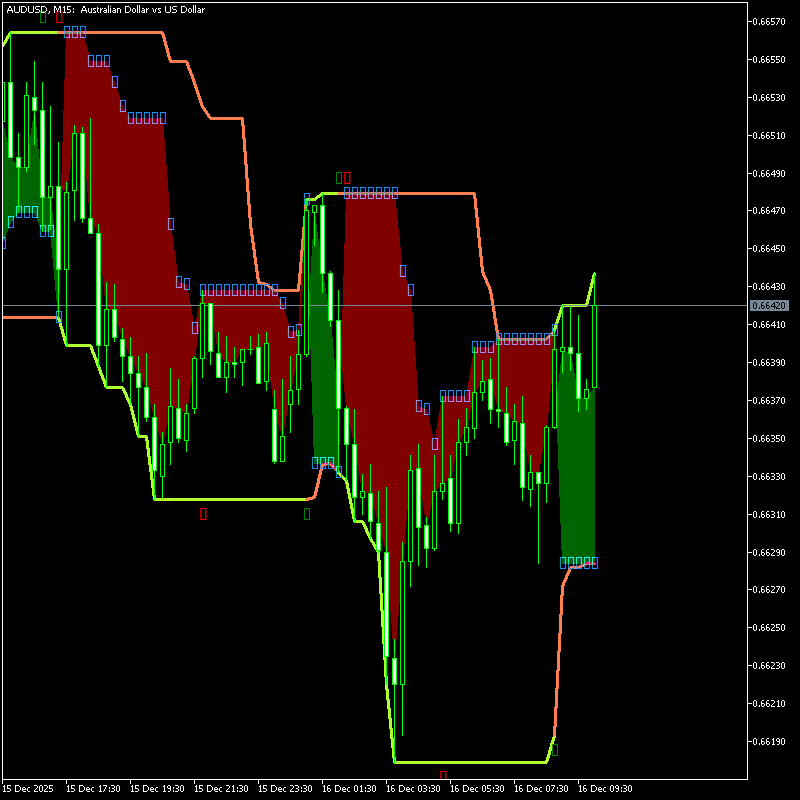Click the green marker near the 0.66190 channel bottom
The height and width of the screenshot is (800, 800).
click(x=554, y=748)
